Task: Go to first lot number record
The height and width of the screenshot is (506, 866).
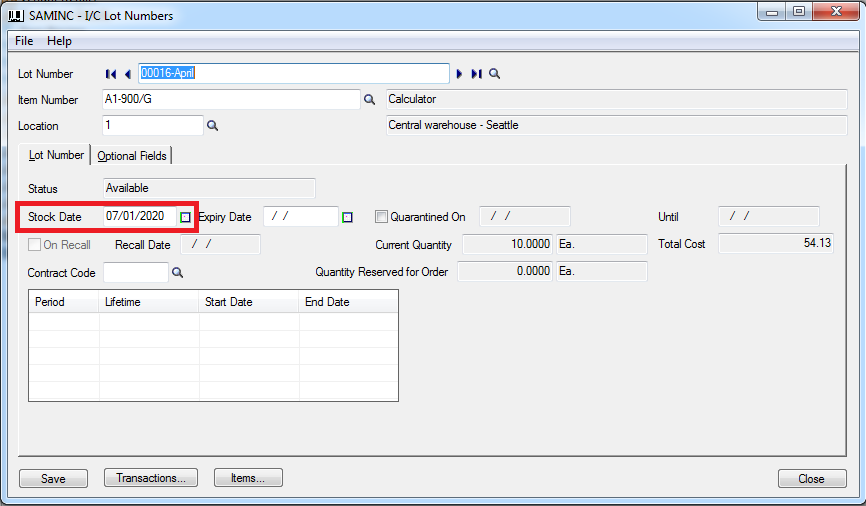Action: (x=110, y=73)
